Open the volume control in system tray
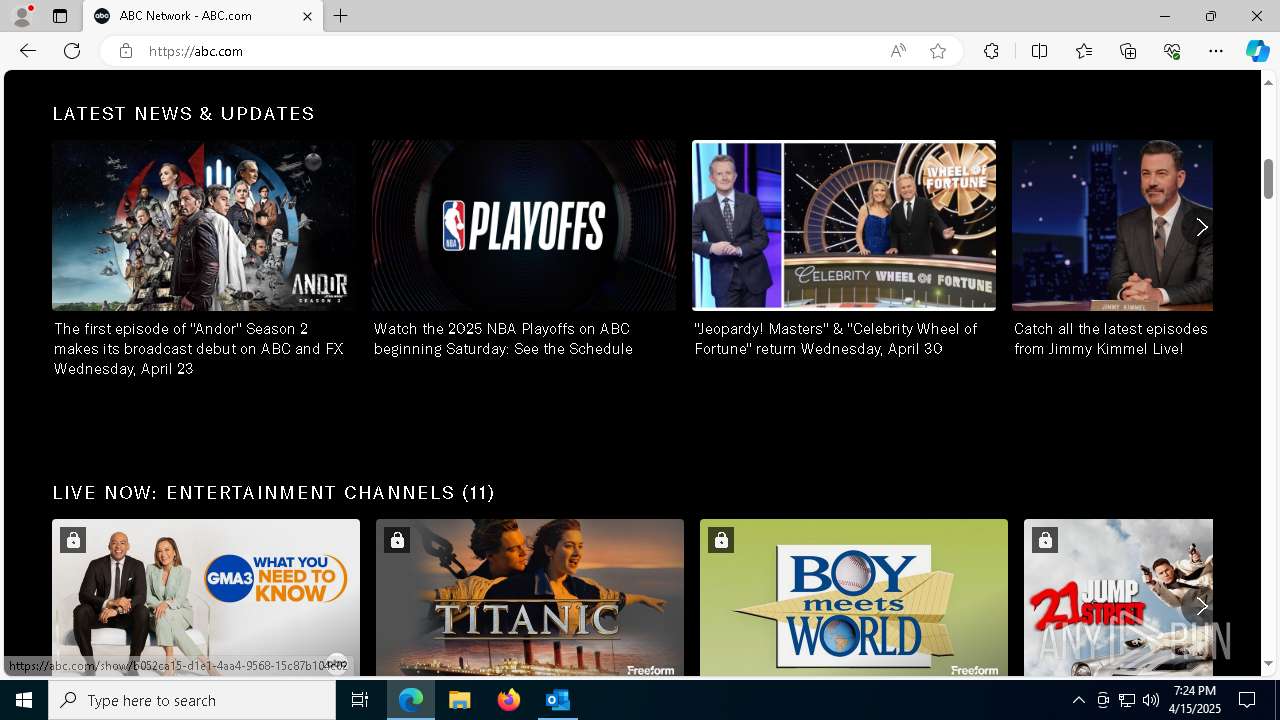 click(1150, 700)
